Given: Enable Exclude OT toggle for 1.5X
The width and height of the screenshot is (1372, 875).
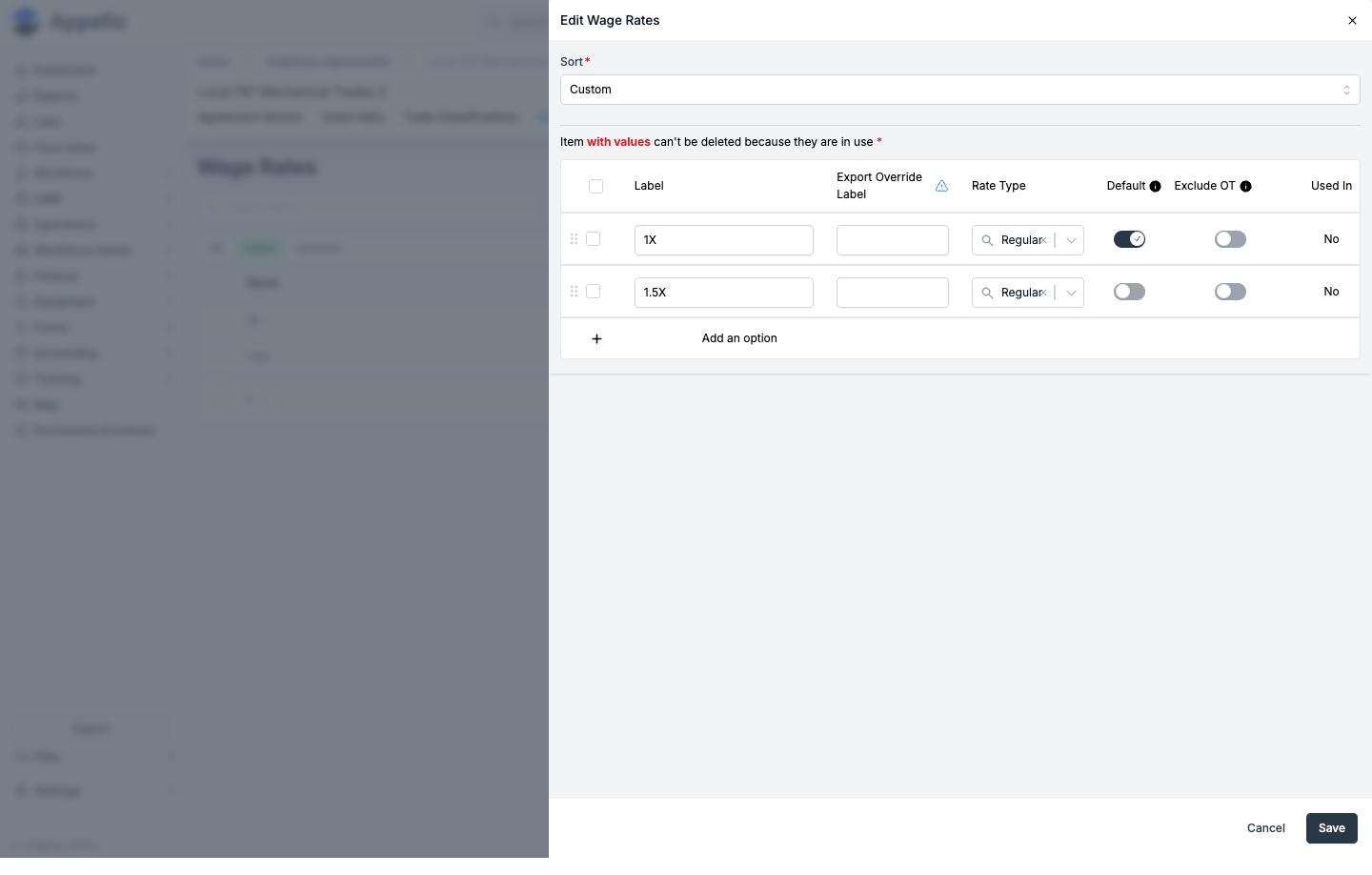Looking at the screenshot, I should 1230,292.
